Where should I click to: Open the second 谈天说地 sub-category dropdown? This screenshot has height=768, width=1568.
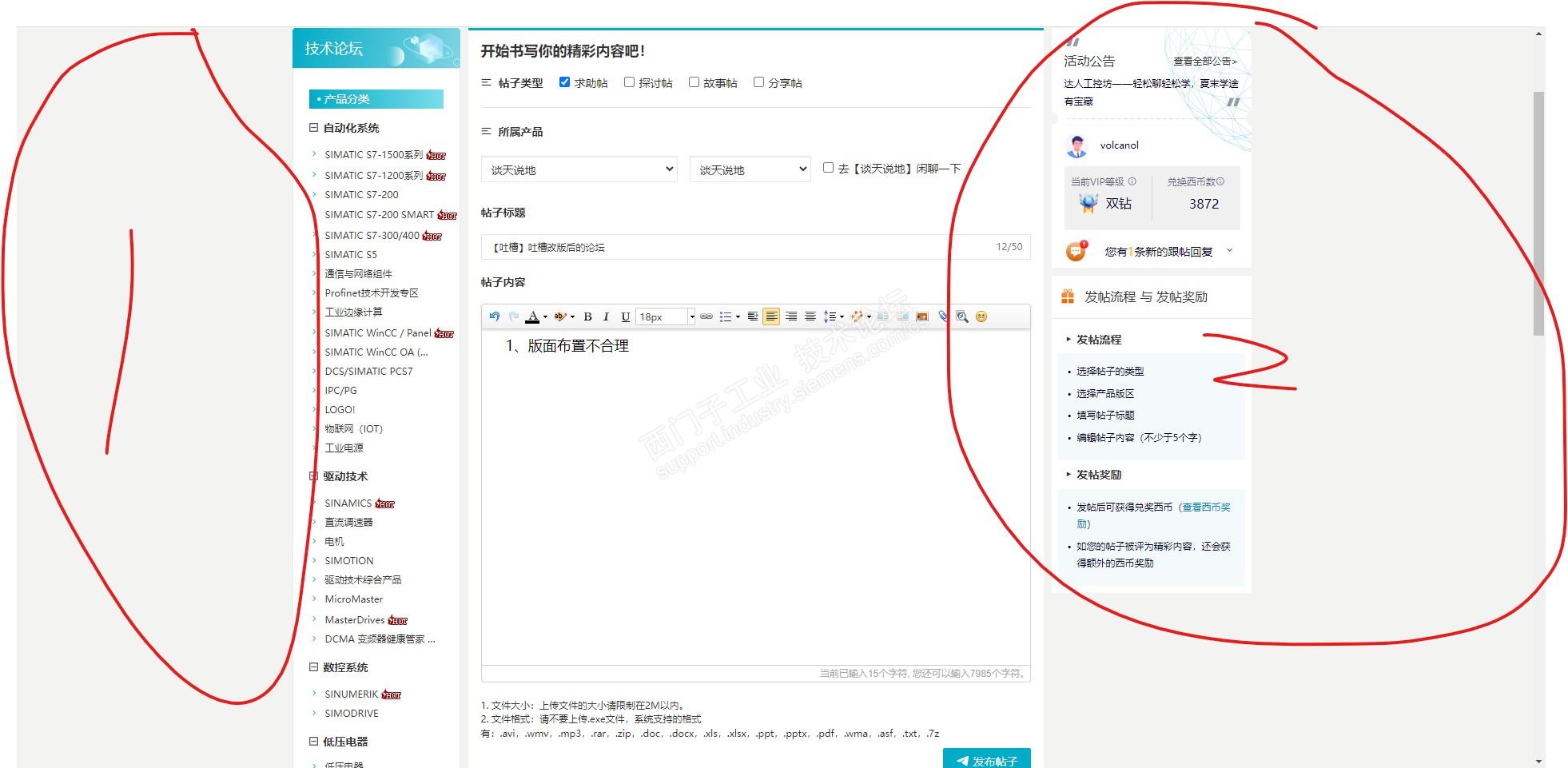(750, 169)
